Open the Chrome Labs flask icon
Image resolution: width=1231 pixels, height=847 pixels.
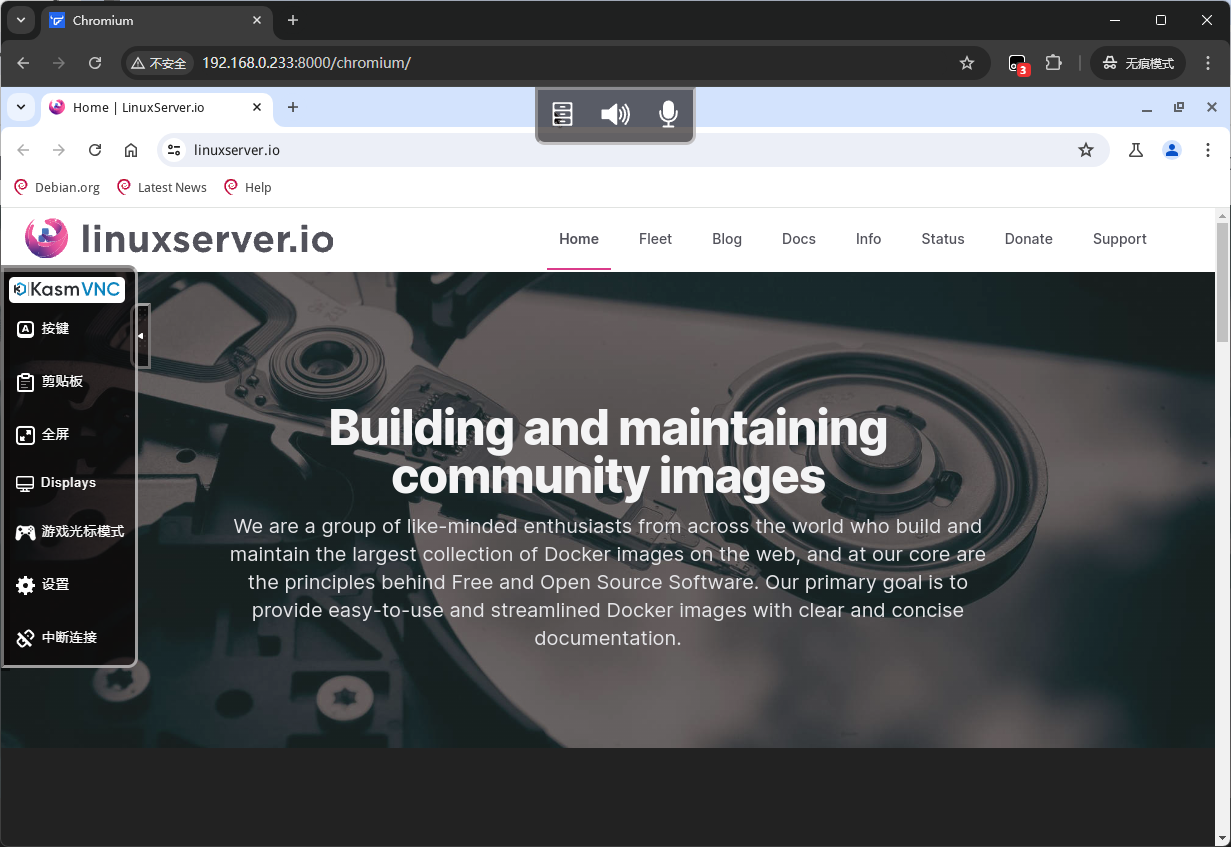1136,150
